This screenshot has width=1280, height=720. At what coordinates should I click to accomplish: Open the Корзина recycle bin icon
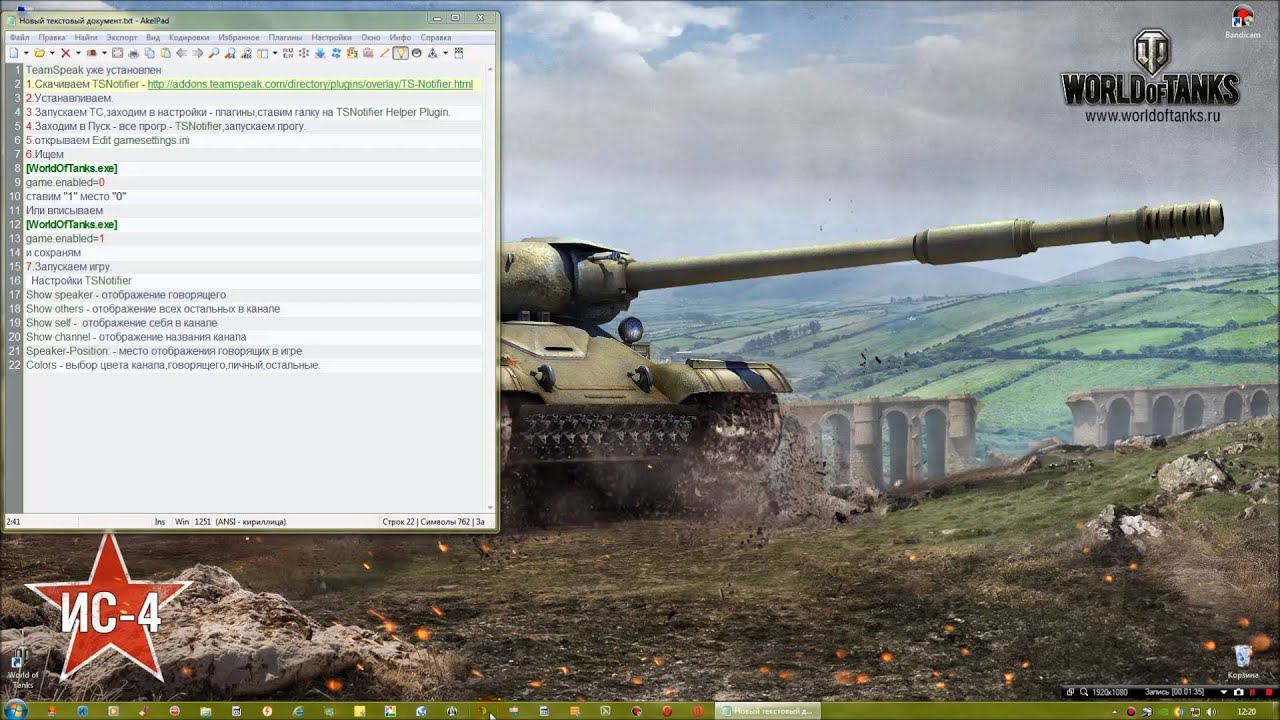(x=1243, y=661)
